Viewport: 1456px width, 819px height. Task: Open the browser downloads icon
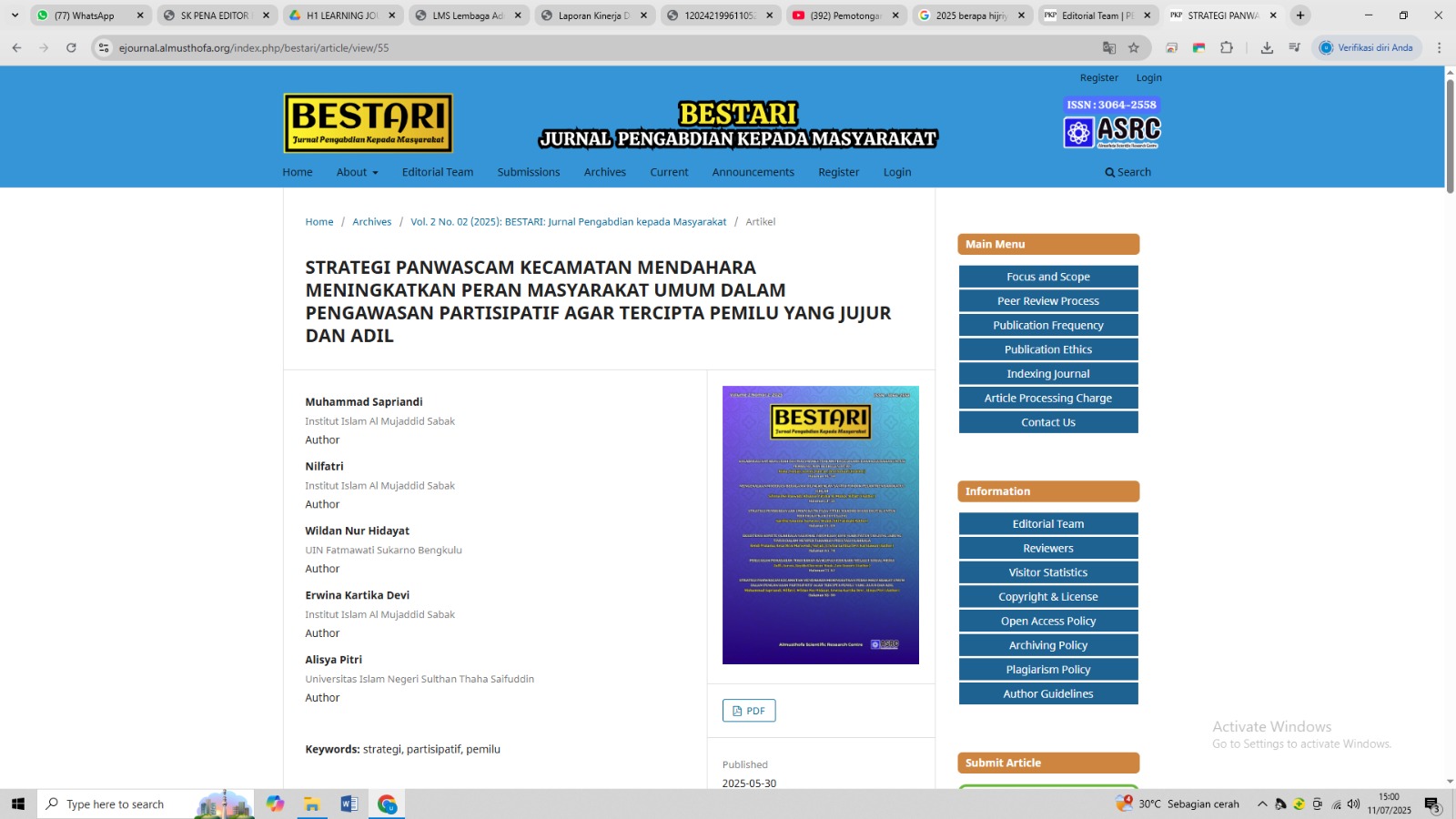click(1267, 47)
